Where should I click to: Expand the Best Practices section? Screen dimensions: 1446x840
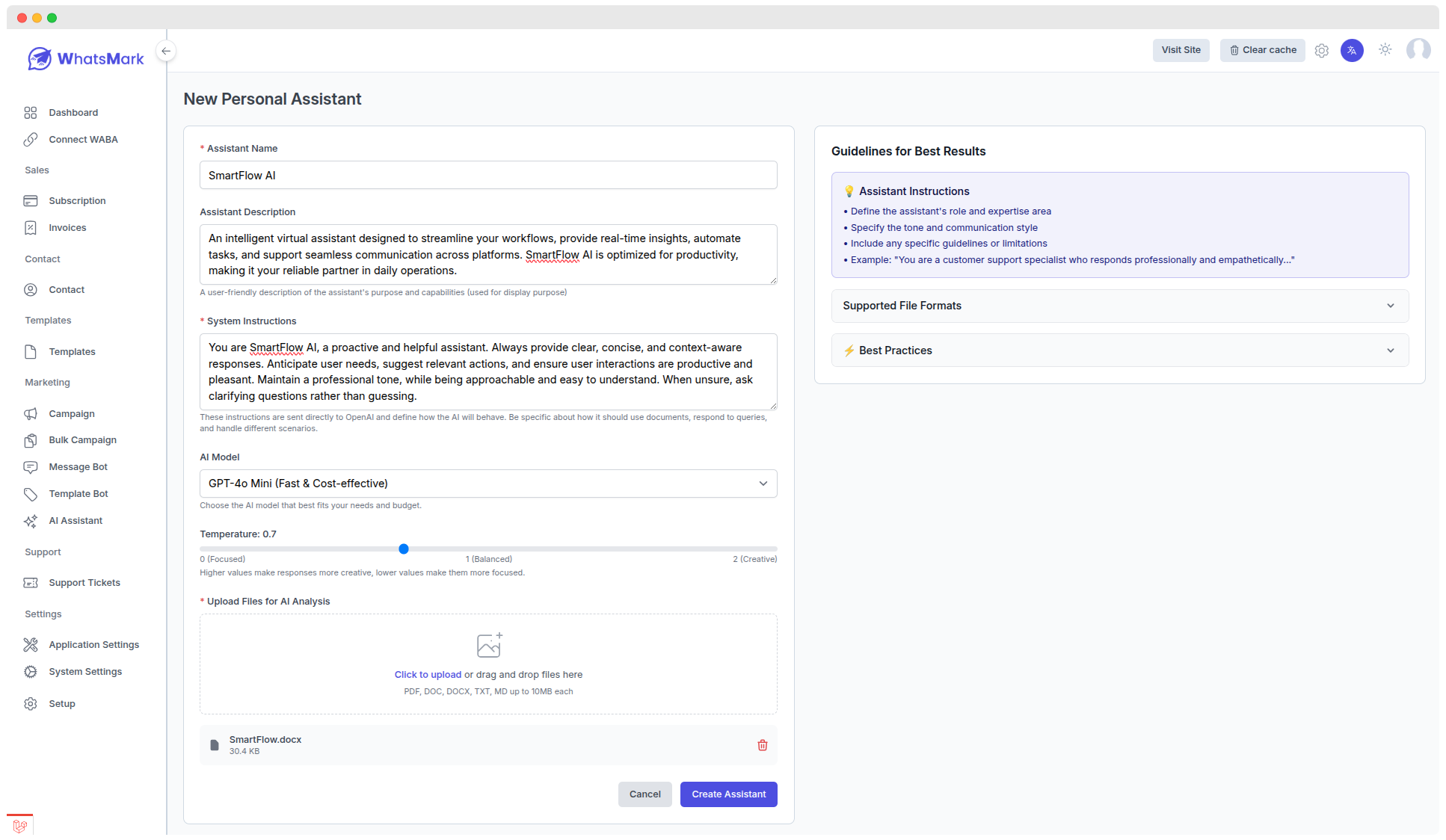pos(1119,350)
